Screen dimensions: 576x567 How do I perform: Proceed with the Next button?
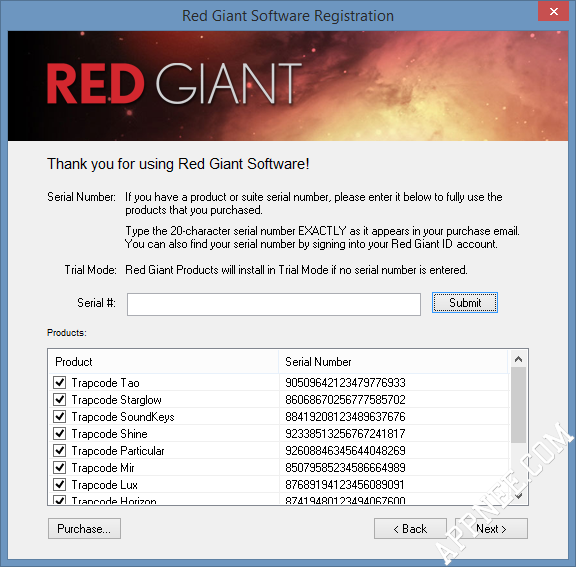491,528
